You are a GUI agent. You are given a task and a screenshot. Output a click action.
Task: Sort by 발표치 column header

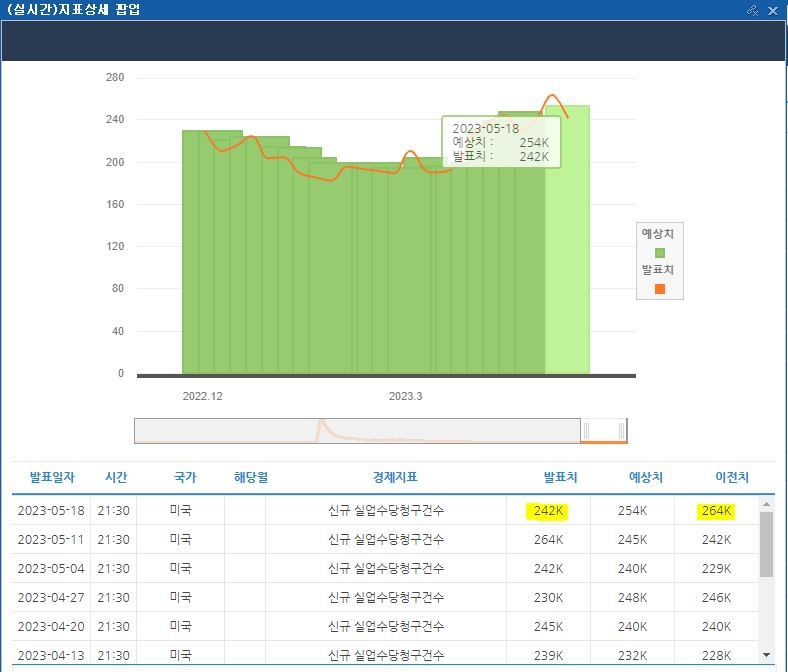560,477
